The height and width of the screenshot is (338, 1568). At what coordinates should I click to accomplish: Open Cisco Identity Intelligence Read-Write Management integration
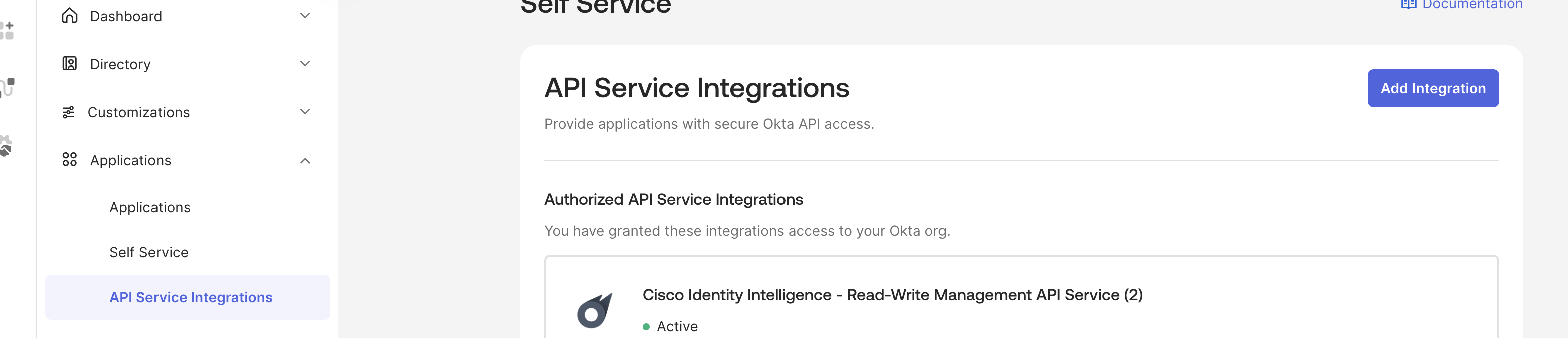[892, 295]
